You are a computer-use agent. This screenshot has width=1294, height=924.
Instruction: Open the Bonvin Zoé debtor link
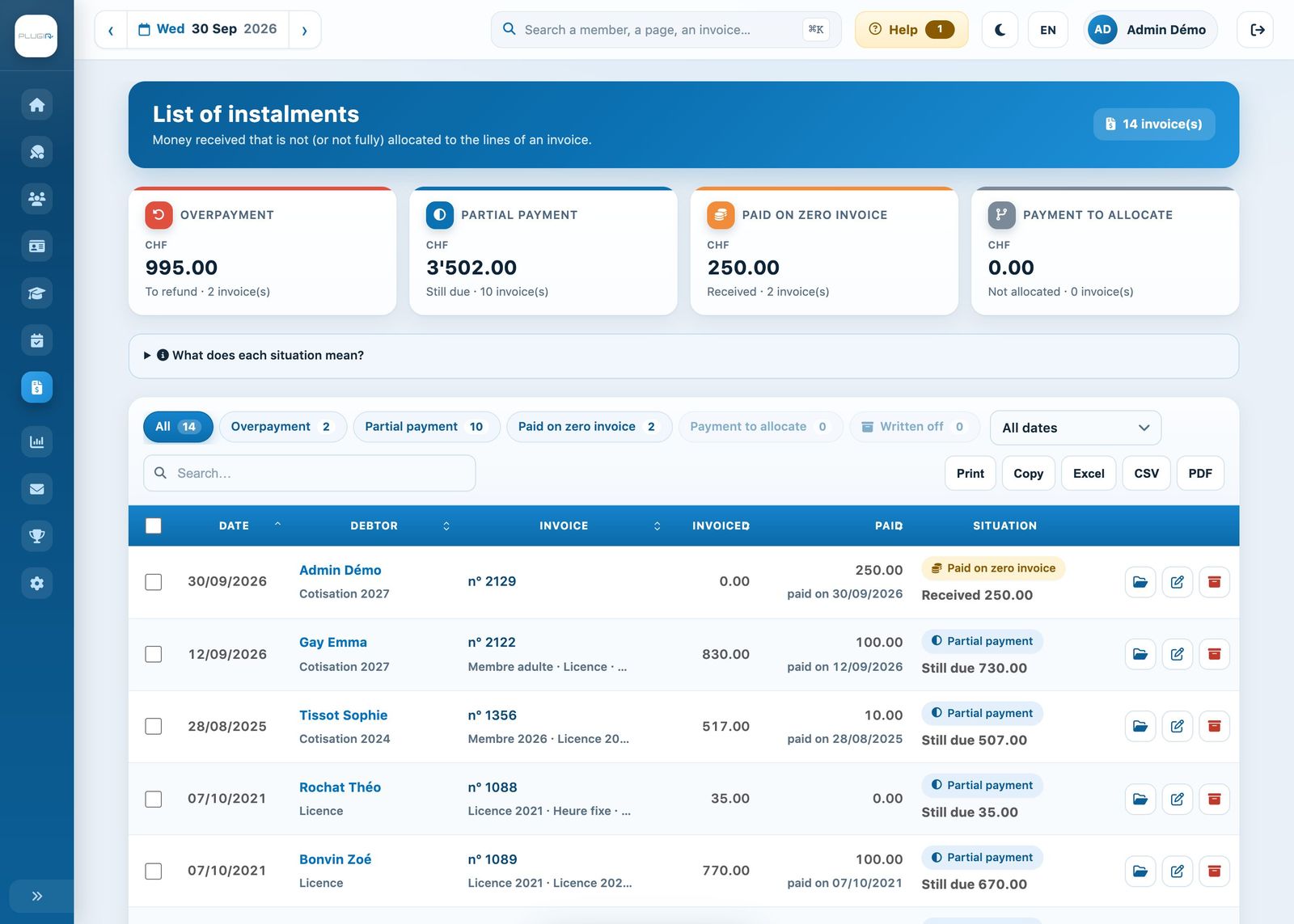click(335, 859)
